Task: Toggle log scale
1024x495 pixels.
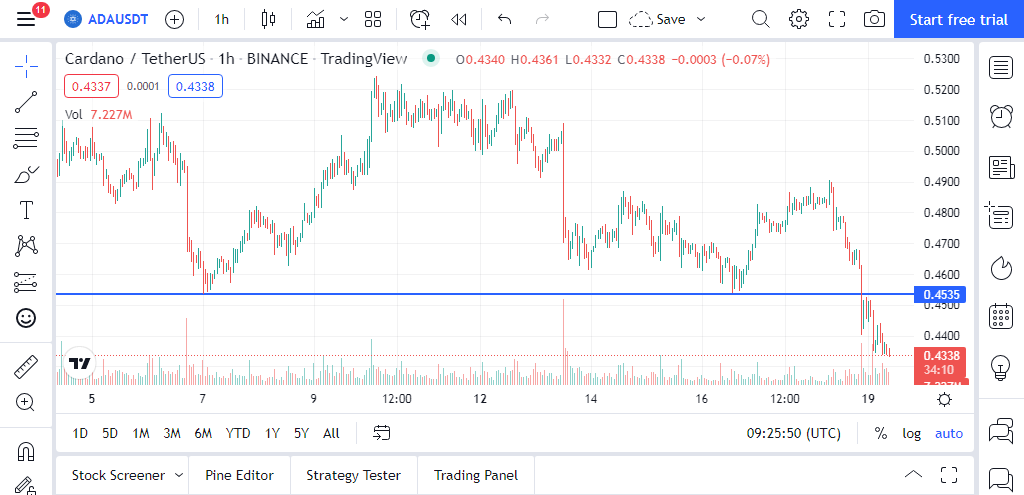Action: [x=912, y=433]
